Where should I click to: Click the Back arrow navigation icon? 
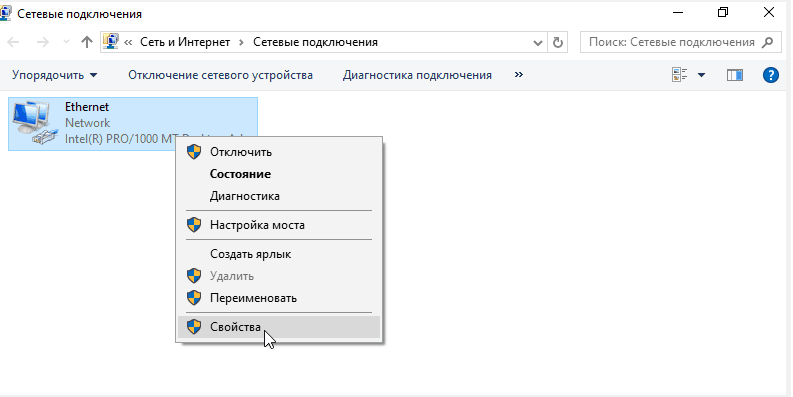coord(14,42)
